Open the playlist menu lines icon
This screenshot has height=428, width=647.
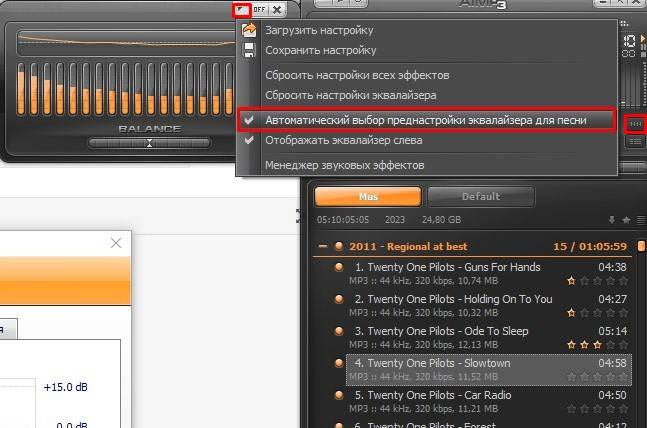click(x=641, y=220)
